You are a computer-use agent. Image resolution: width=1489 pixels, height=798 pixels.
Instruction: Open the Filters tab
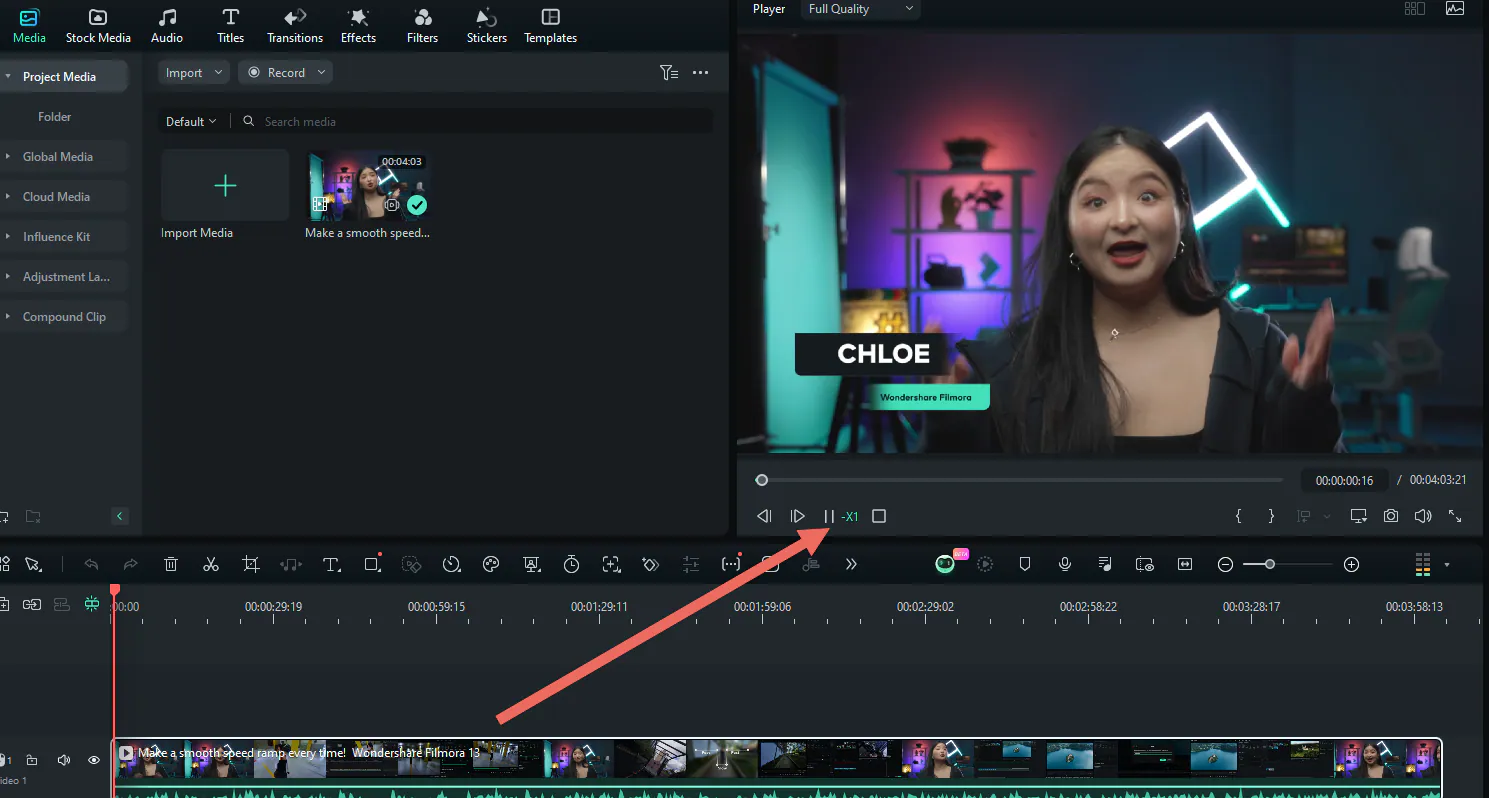(422, 26)
